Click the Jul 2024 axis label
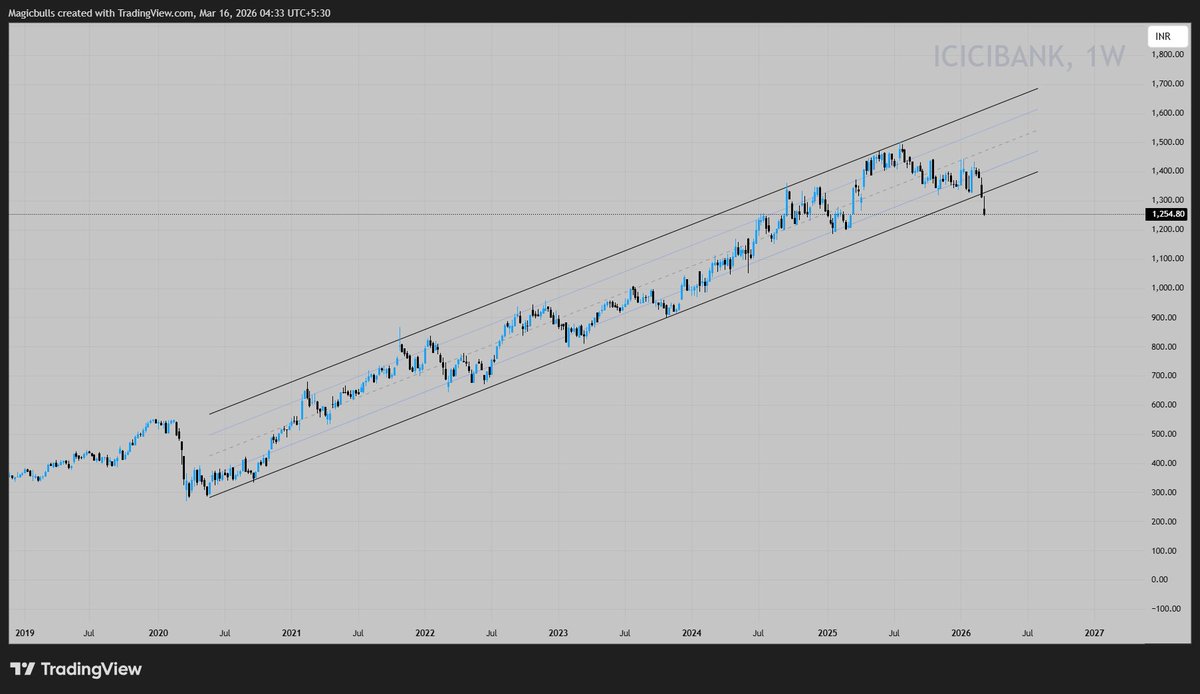 [x=758, y=633]
